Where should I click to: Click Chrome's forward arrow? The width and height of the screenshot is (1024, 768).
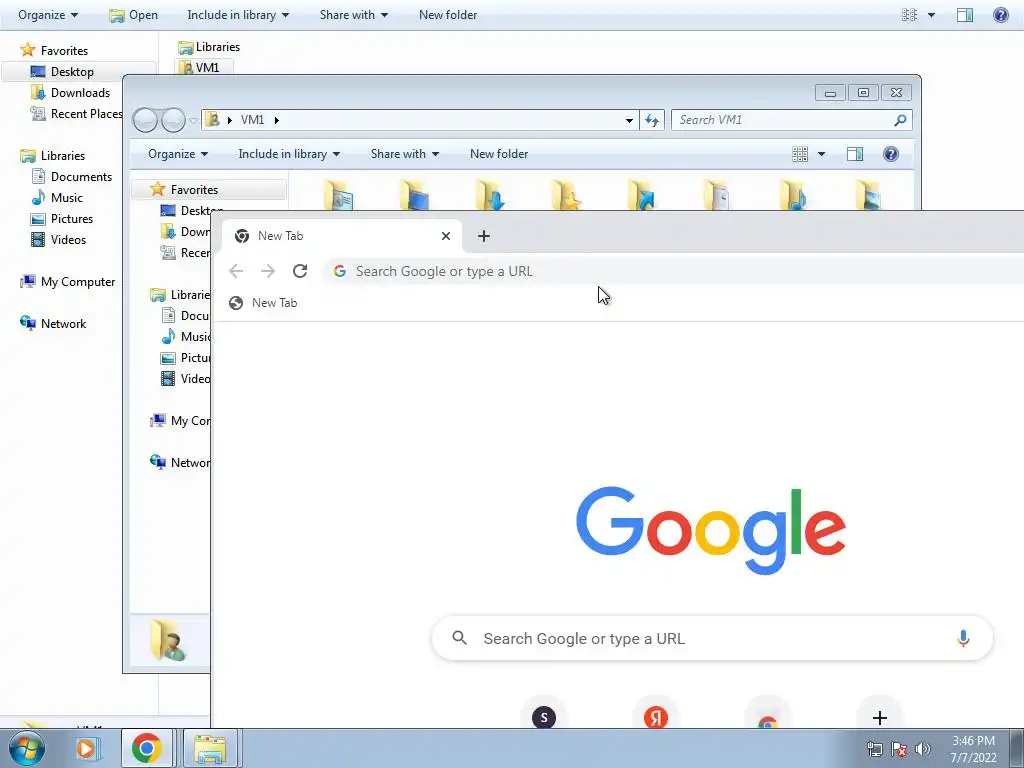(x=268, y=271)
